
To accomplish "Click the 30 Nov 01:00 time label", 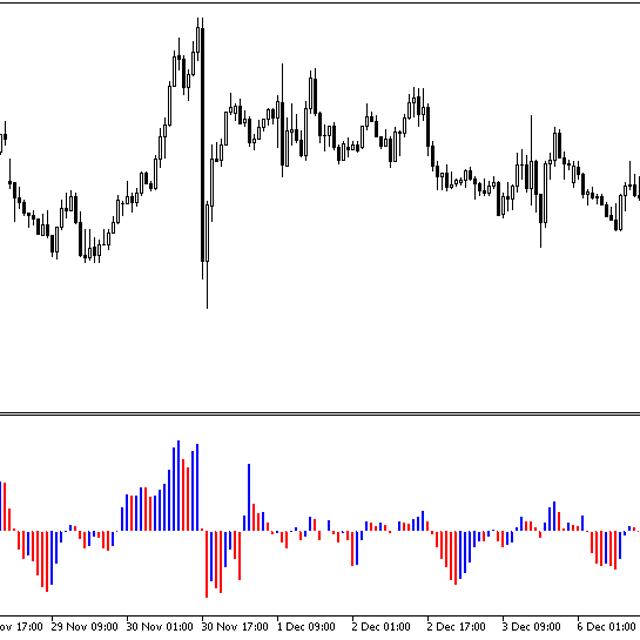I will point(160,627).
